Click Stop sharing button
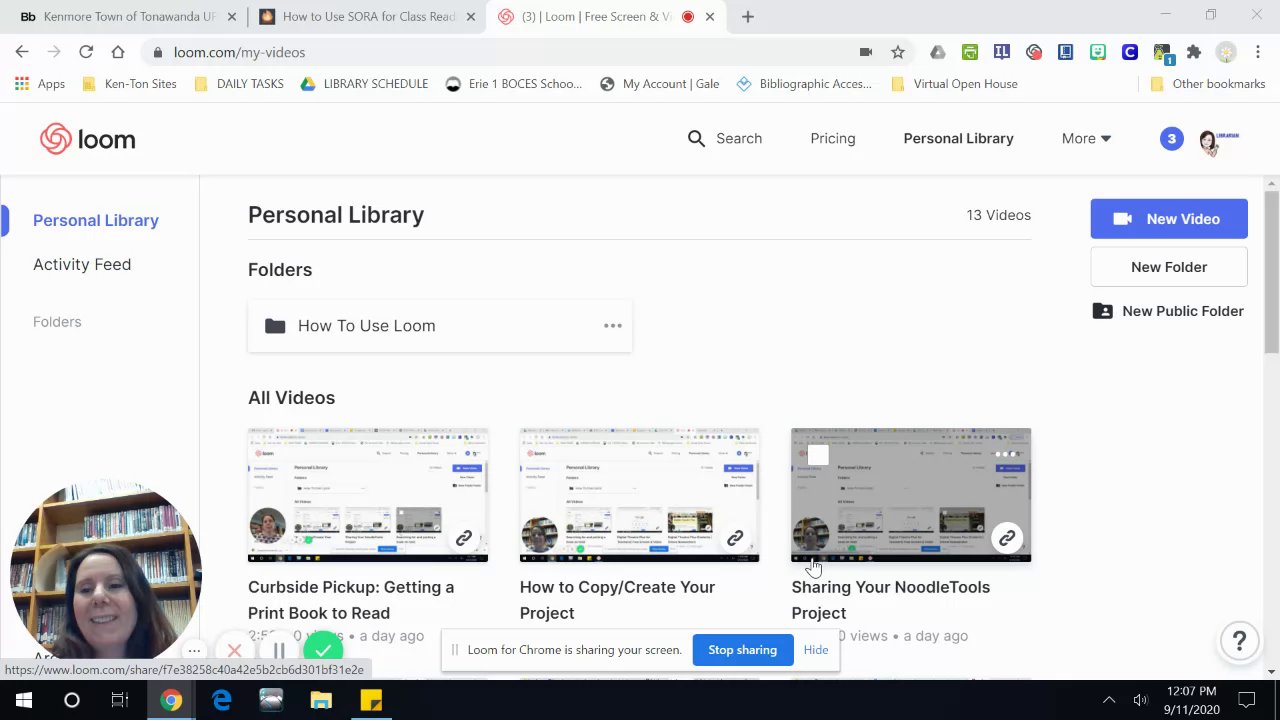The image size is (1280, 720). click(742, 650)
